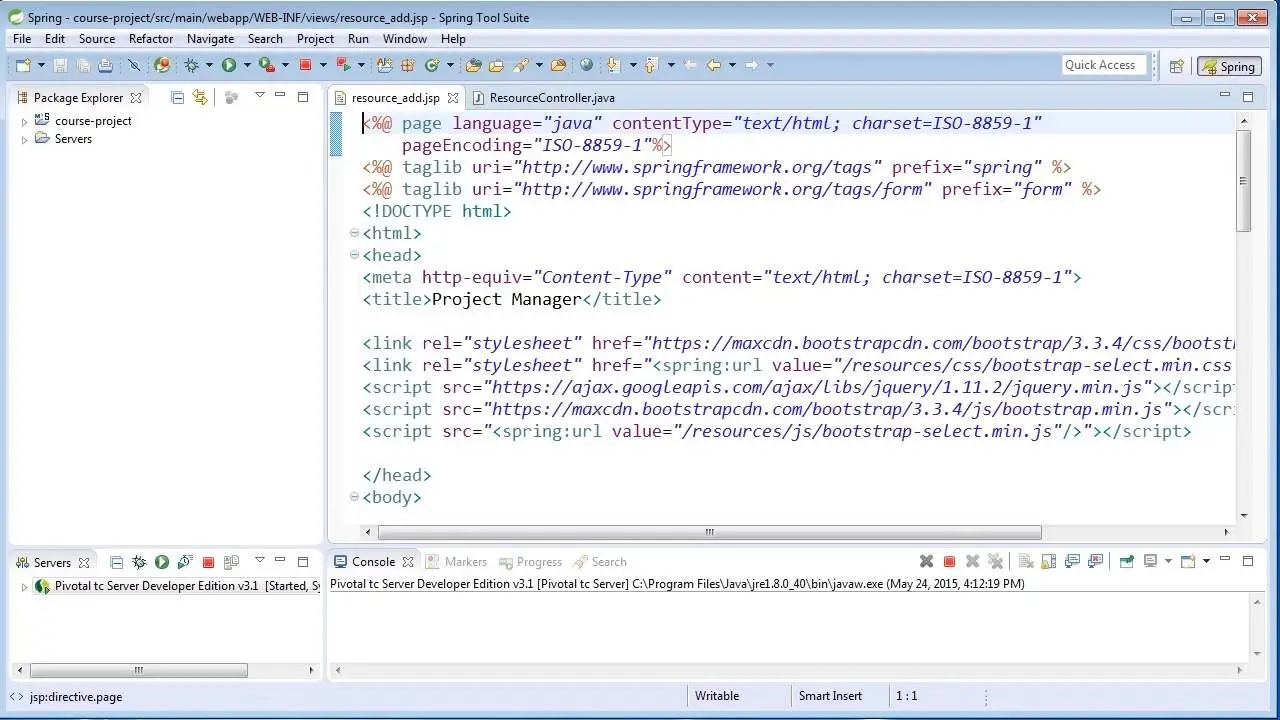1280x720 pixels.
Task: Collapse the html tag fold marker
Action: pyautogui.click(x=354, y=233)
